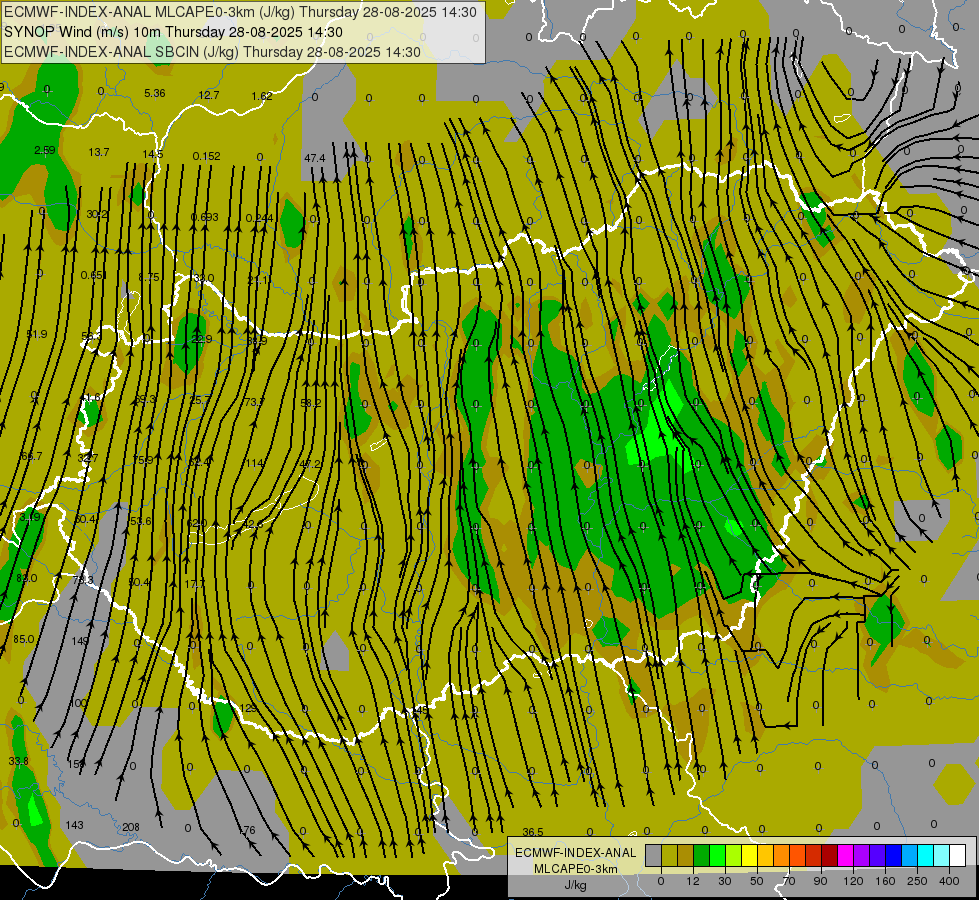
Task: Click the map value 0.152
Action: (x=206, y=156)
